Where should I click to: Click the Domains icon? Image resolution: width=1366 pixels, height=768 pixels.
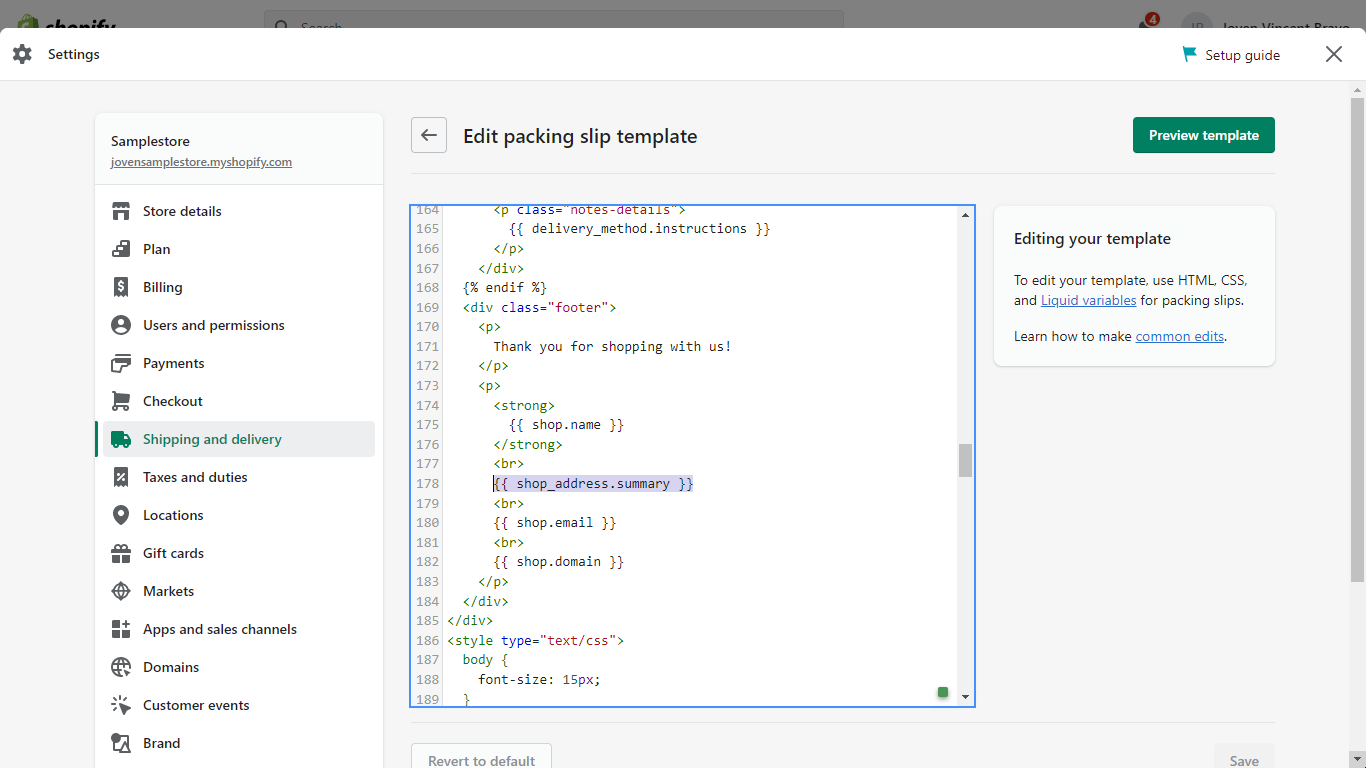[121, 667]
